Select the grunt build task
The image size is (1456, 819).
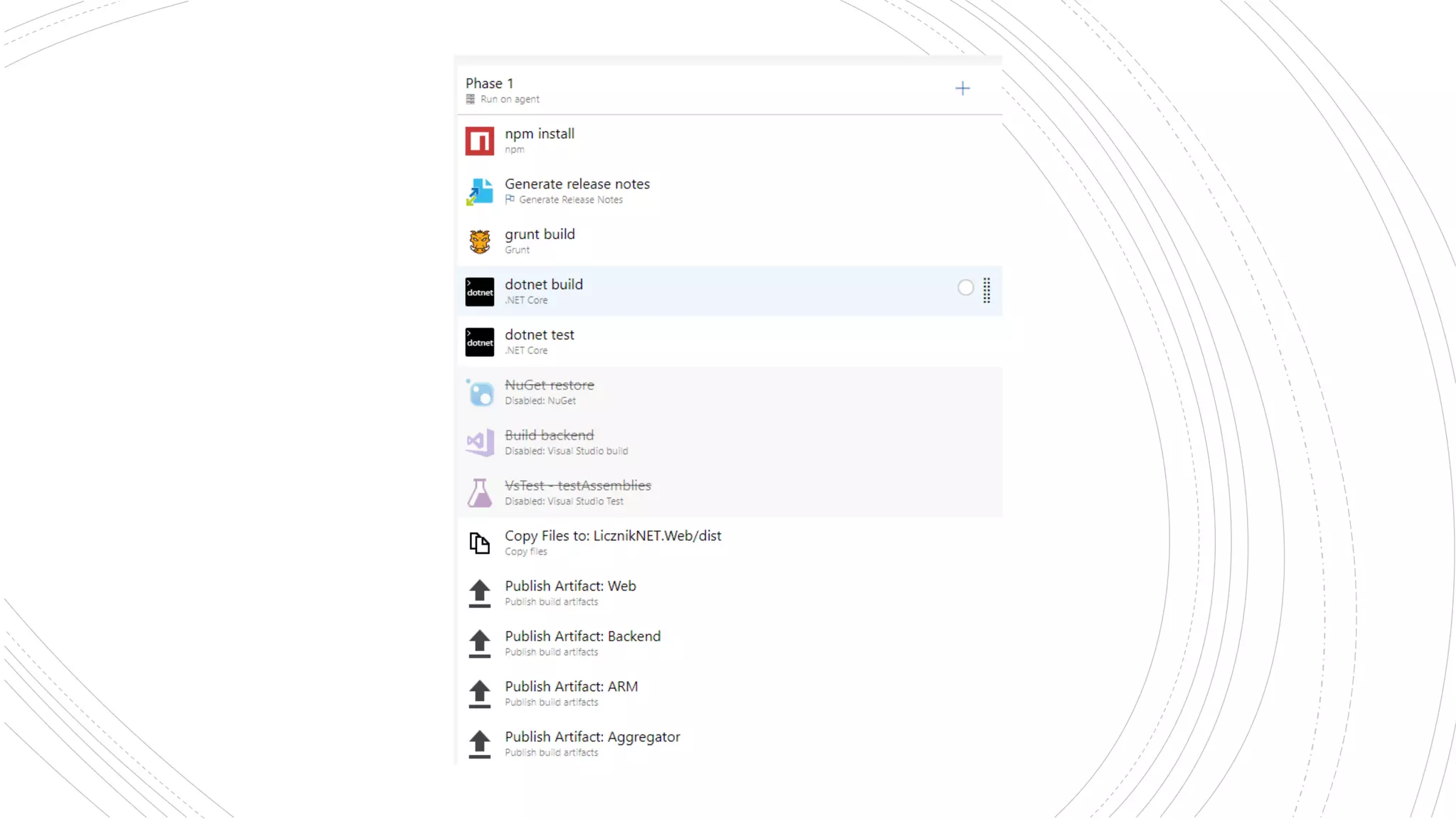coord(540,235)
